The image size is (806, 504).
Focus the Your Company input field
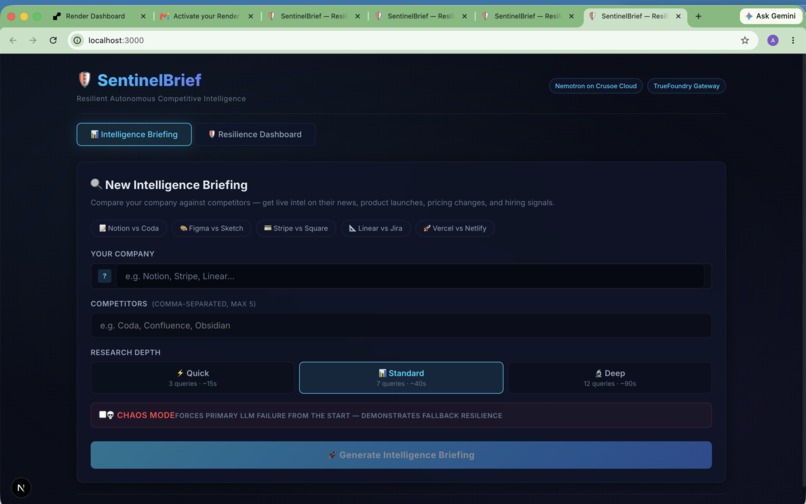(410, 276)
